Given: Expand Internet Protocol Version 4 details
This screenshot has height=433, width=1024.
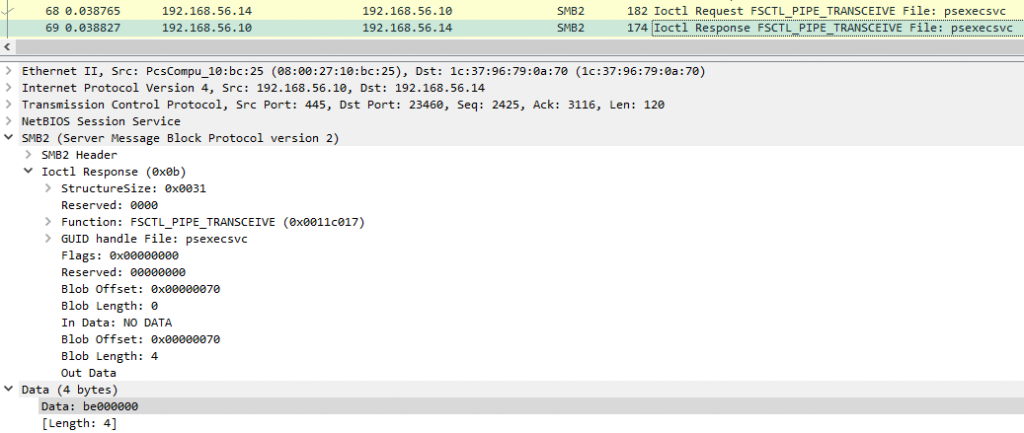Looking at the screenshot, I should pyautogui.click(x=9, y=88).
